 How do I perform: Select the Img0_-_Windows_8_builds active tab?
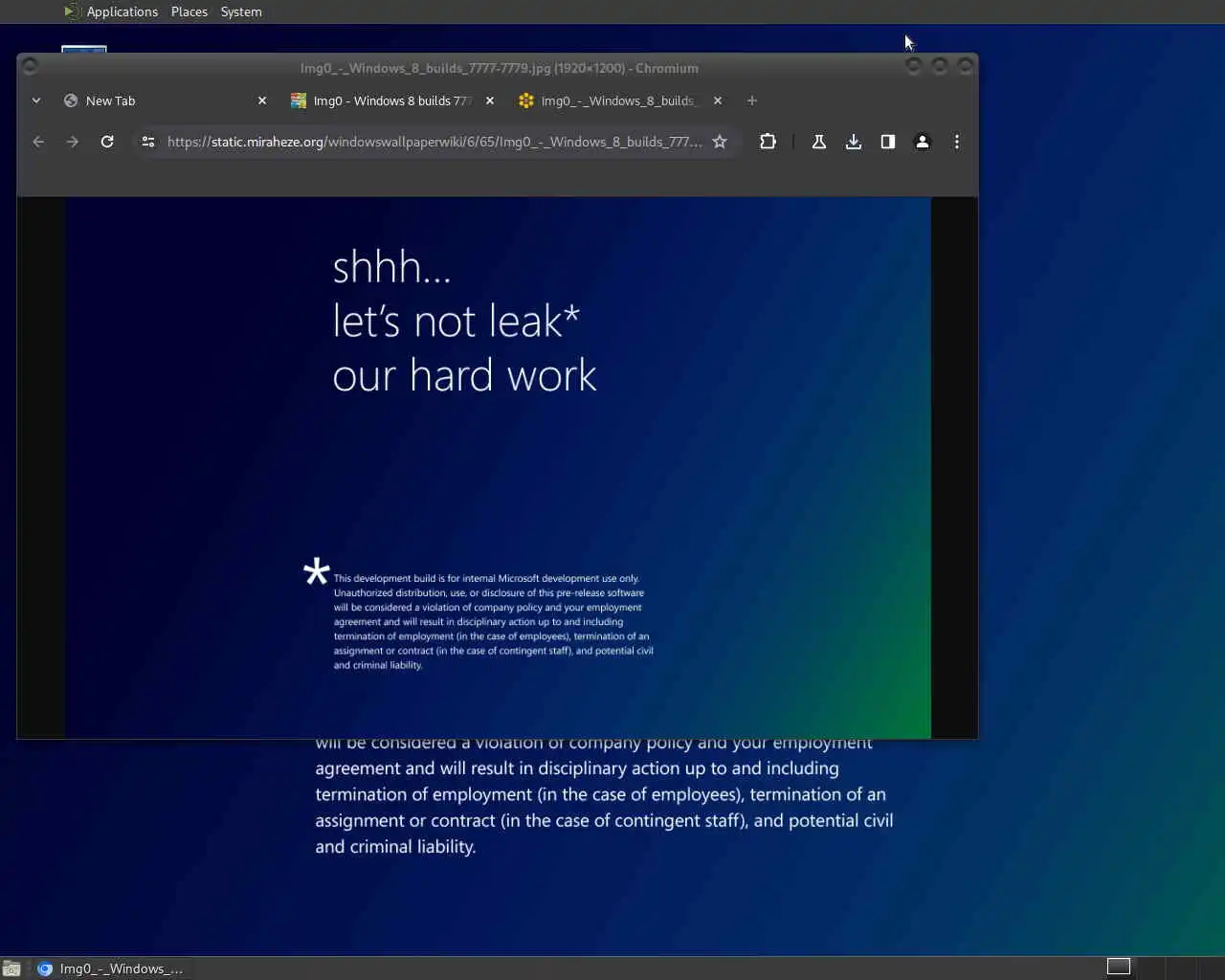point(619,100)
